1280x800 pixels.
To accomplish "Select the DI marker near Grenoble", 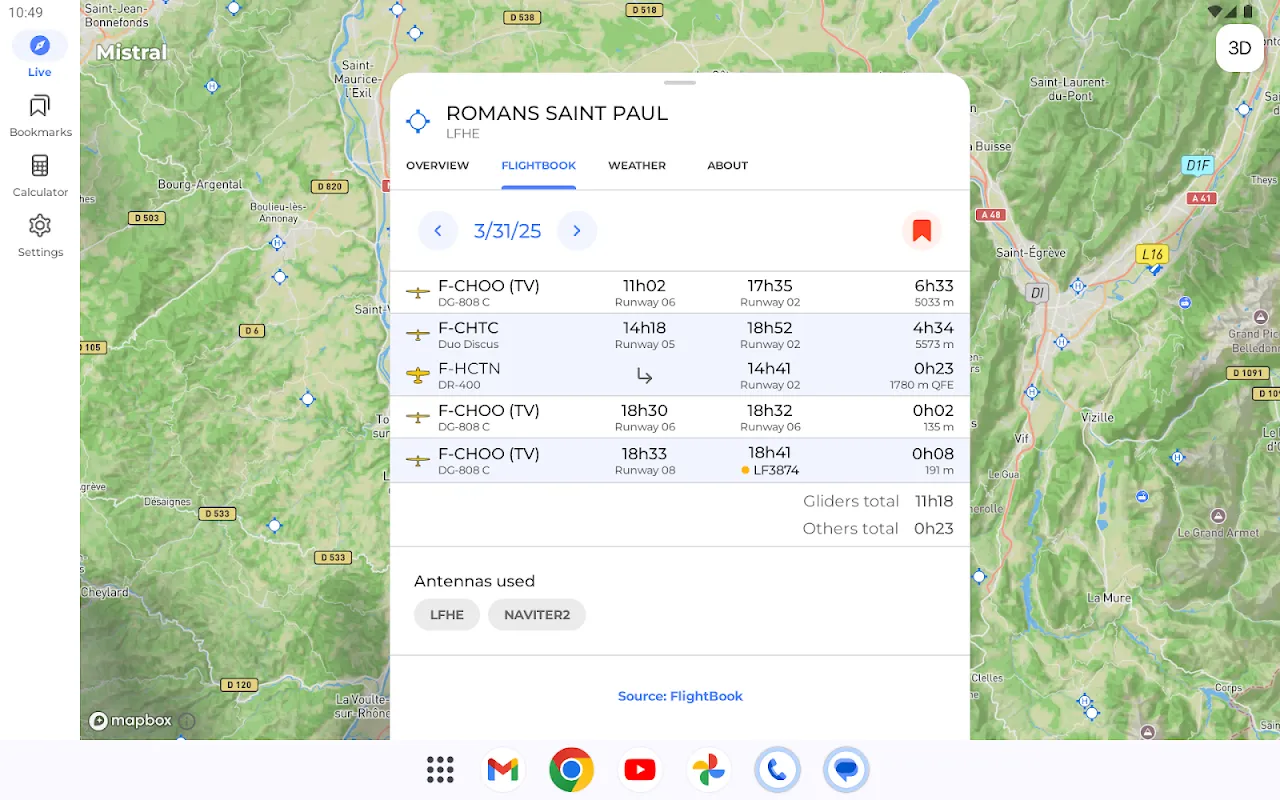I will coord(1036,293).
